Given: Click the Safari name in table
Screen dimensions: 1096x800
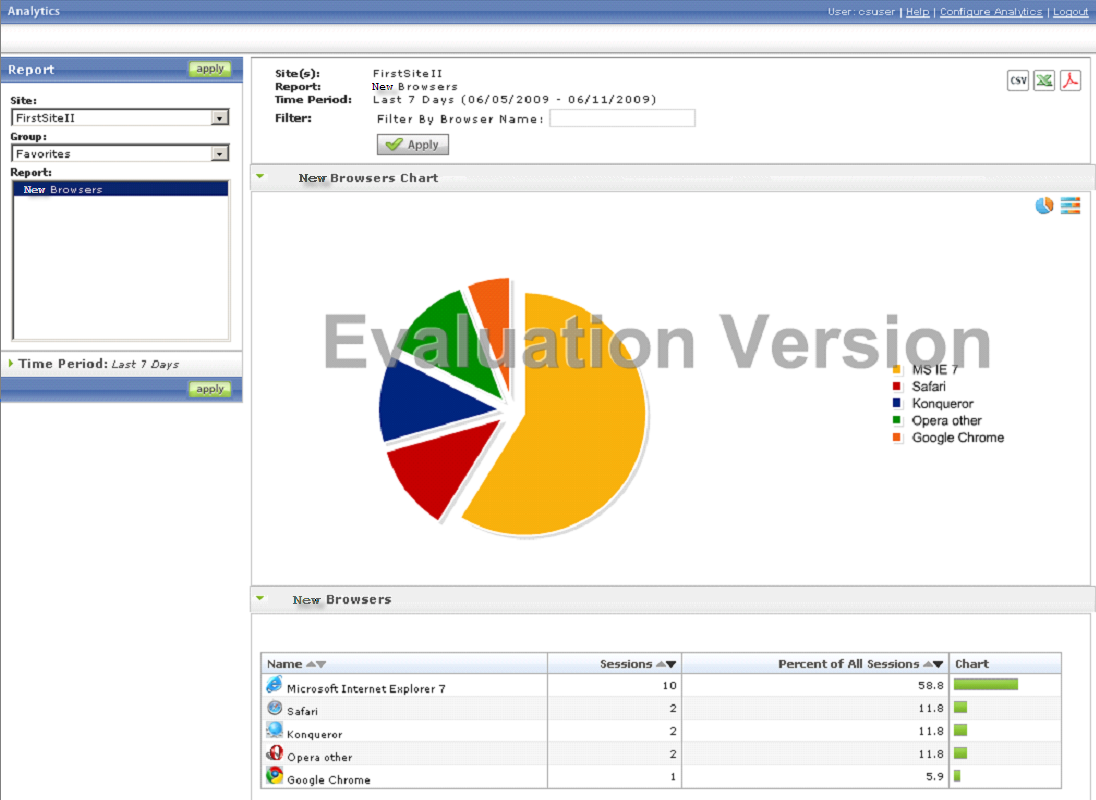Looking at the screenshot, I should (x=302, y=711).
